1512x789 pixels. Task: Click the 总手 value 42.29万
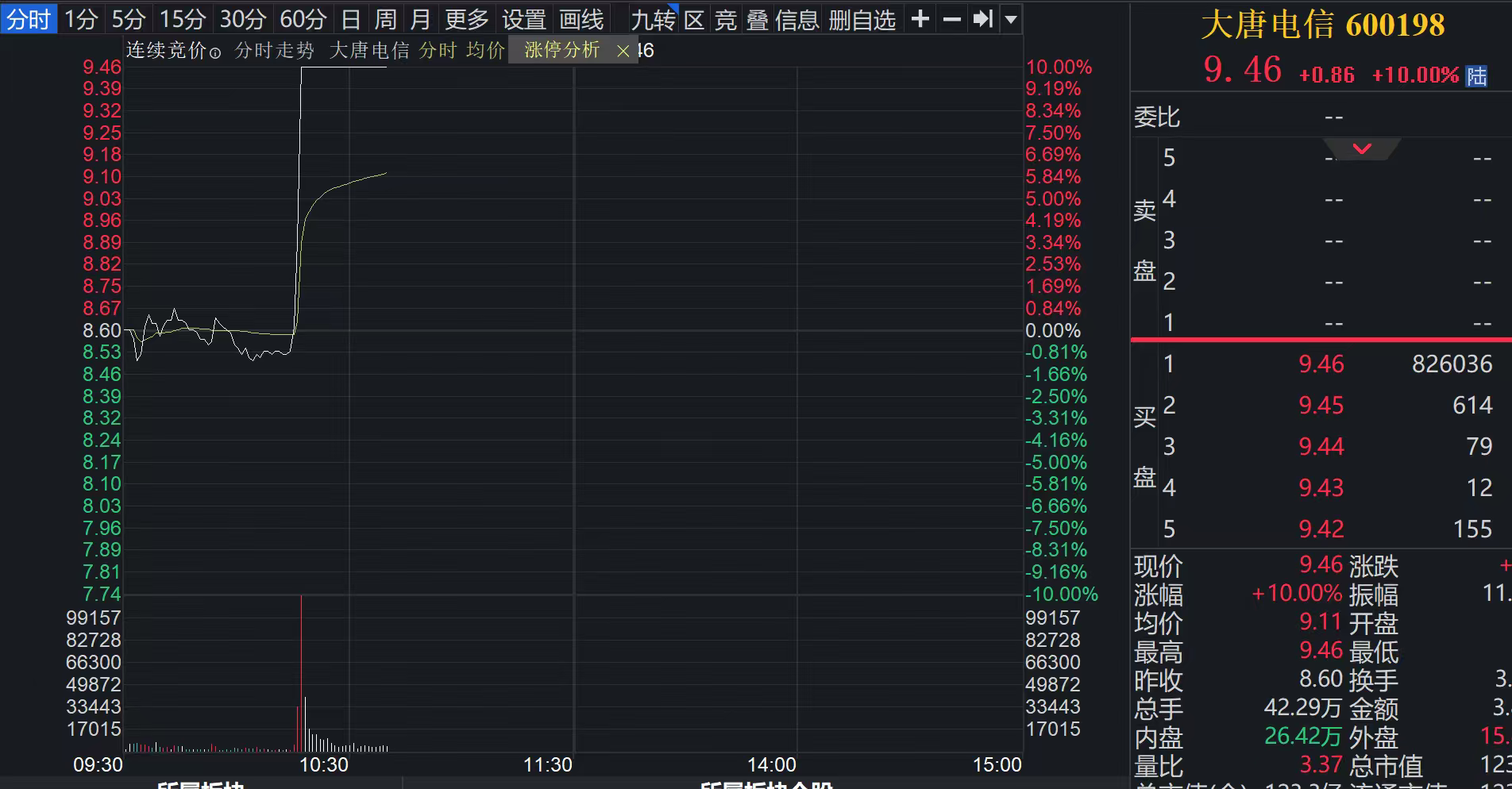click(1303, 708)
